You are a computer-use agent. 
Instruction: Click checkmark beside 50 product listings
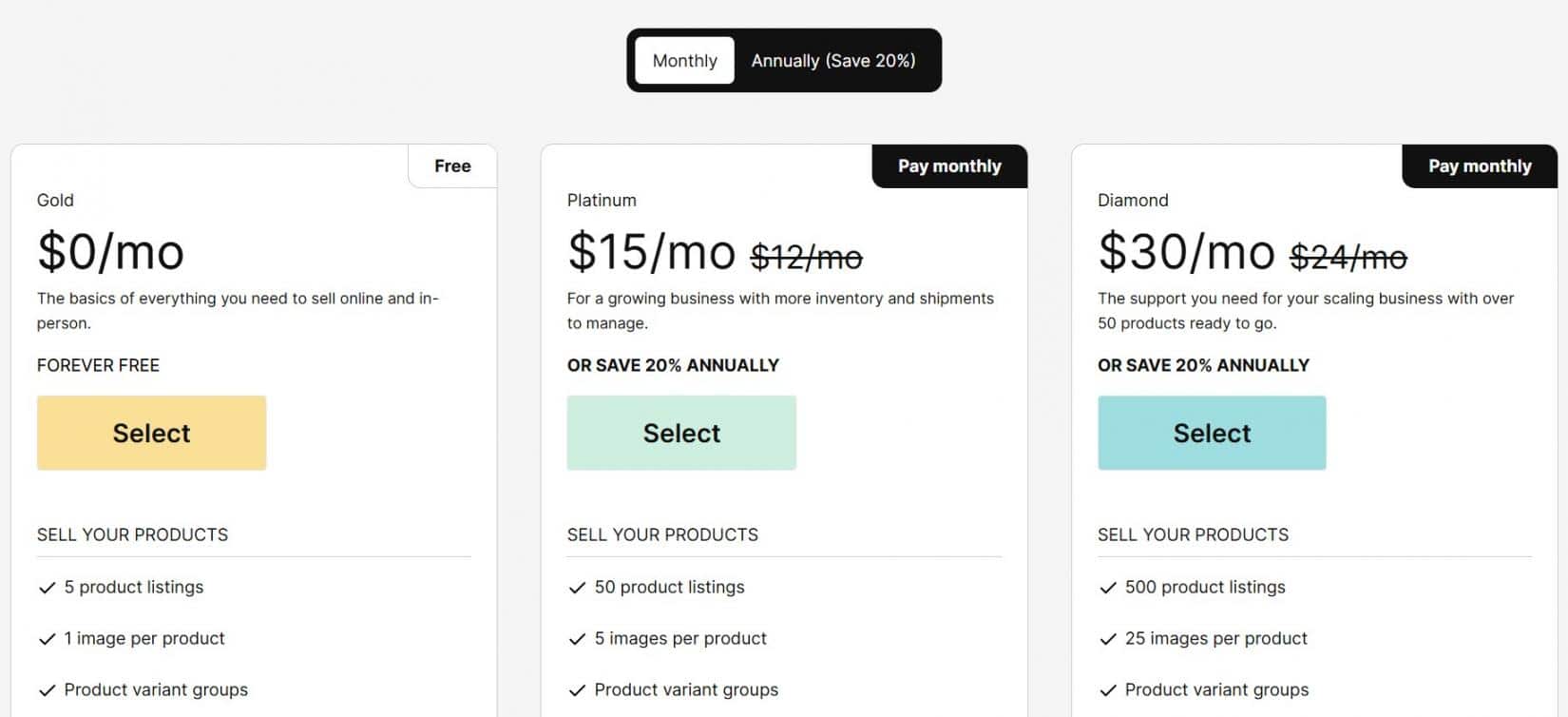[577, 588]
